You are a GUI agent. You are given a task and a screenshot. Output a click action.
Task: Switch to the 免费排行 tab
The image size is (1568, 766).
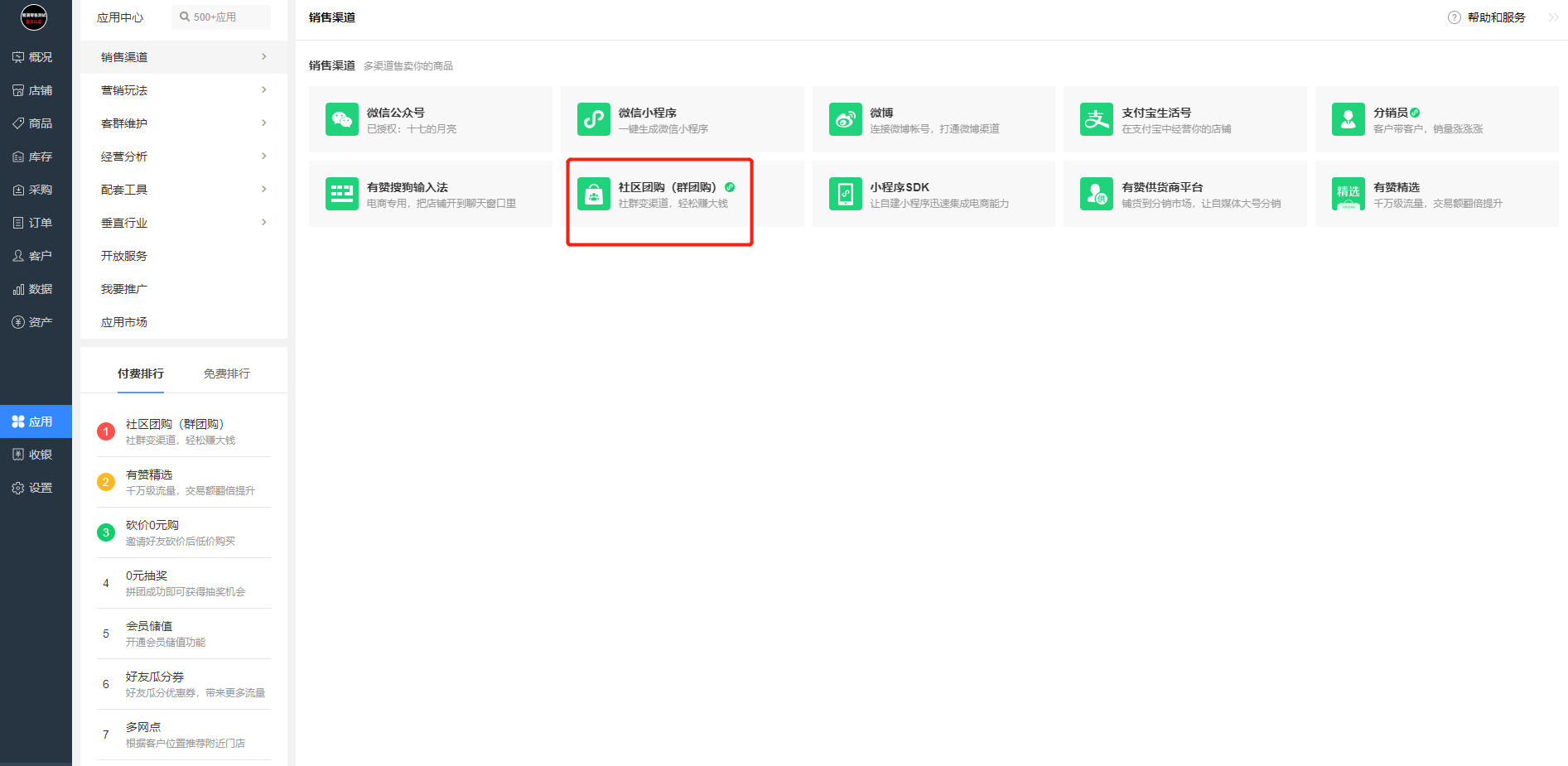[x=227, y=373]
